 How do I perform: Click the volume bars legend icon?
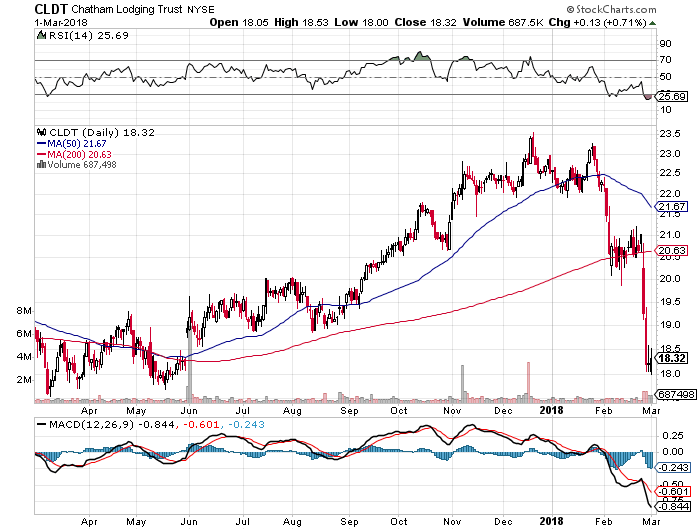click(42, 164)
